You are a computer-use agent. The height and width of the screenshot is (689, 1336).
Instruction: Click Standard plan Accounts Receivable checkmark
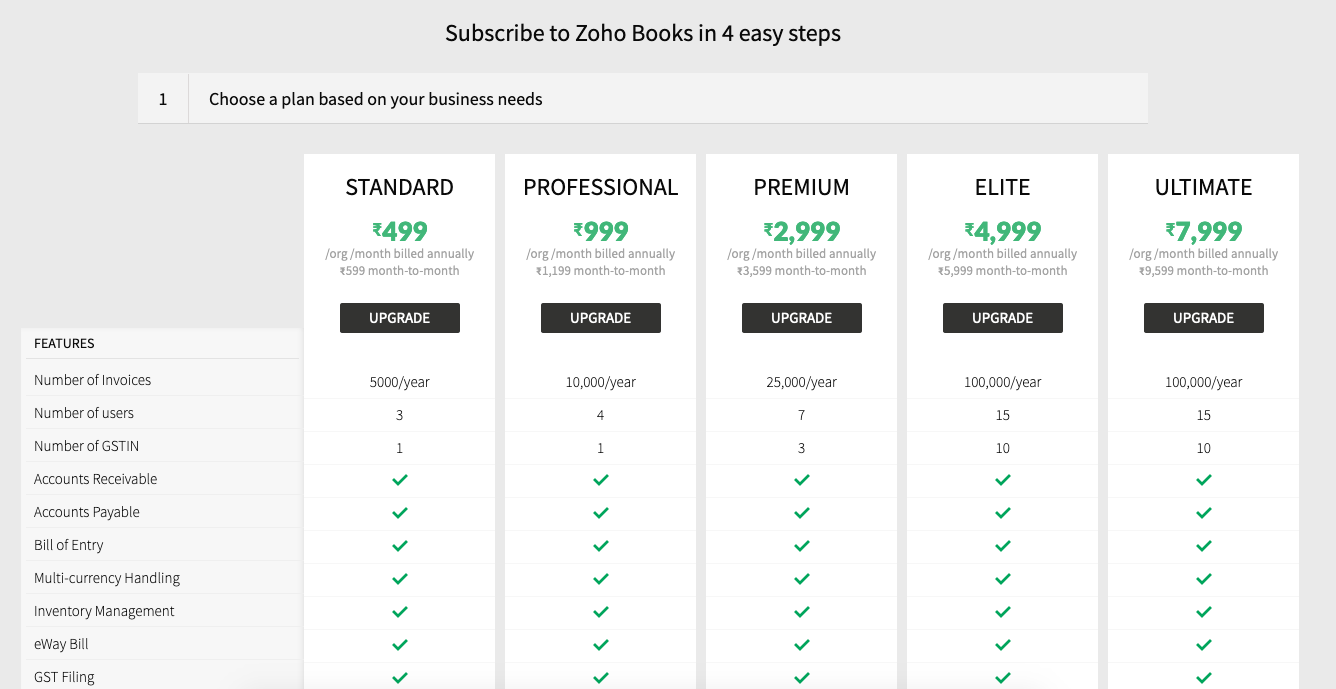pyautogui.click(x=400, y=480)
